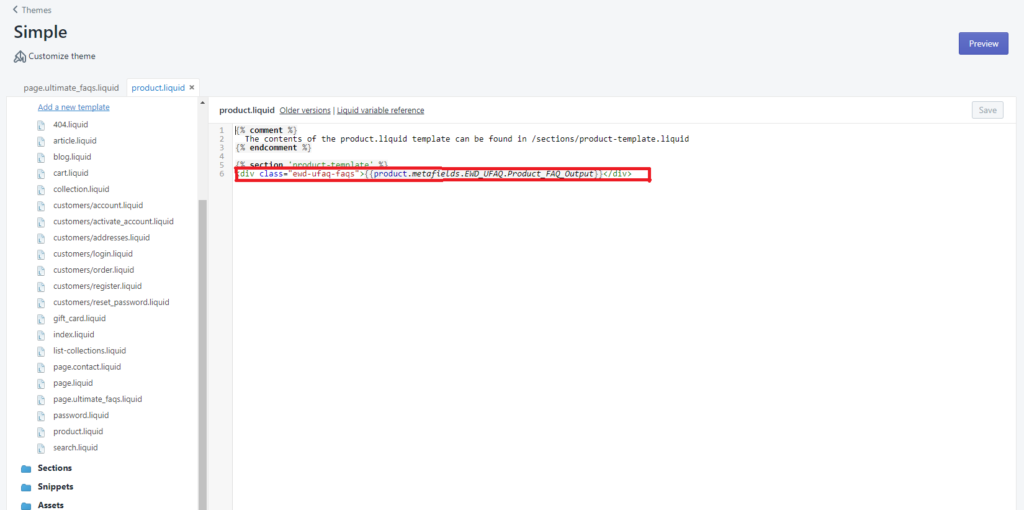Viewport: 1024px width, 510px height.
Task: Click the Preview button
Action: coord(984,44)
